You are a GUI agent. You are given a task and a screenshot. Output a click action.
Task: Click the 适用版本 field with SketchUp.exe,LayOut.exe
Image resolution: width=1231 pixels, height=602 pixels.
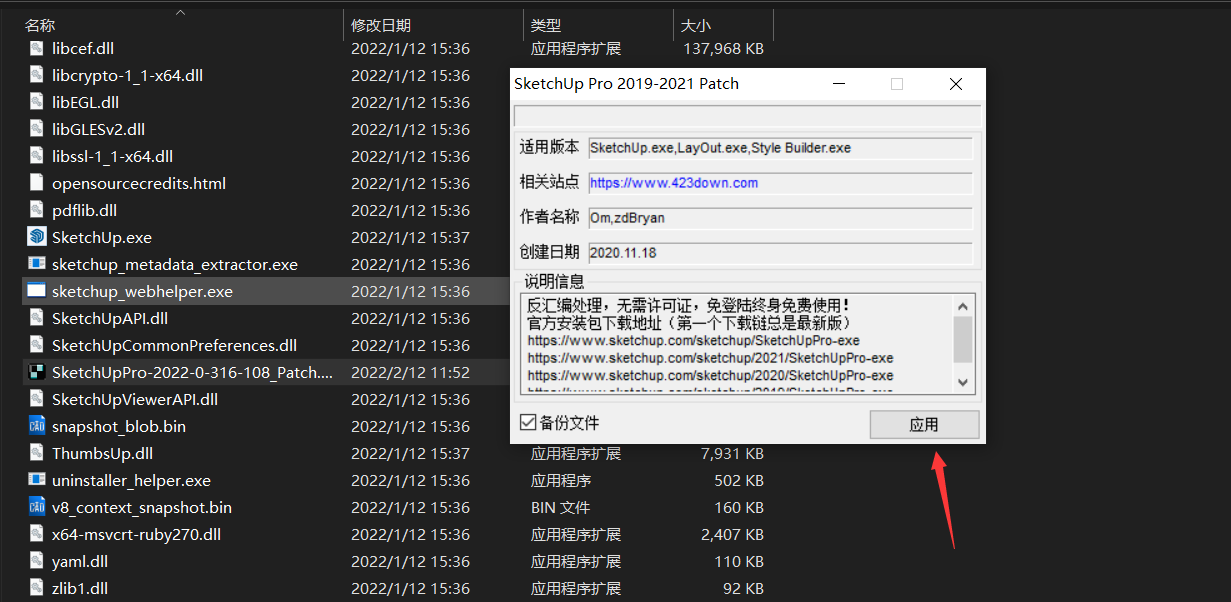[x=780, y=148]
